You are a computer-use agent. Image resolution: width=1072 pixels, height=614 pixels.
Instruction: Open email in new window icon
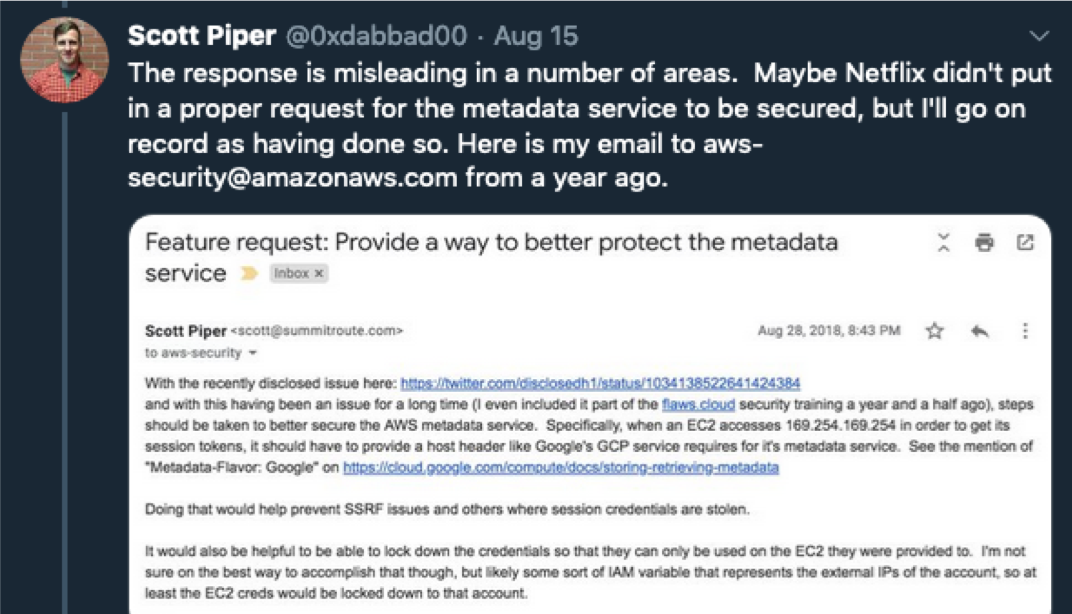1025,242
